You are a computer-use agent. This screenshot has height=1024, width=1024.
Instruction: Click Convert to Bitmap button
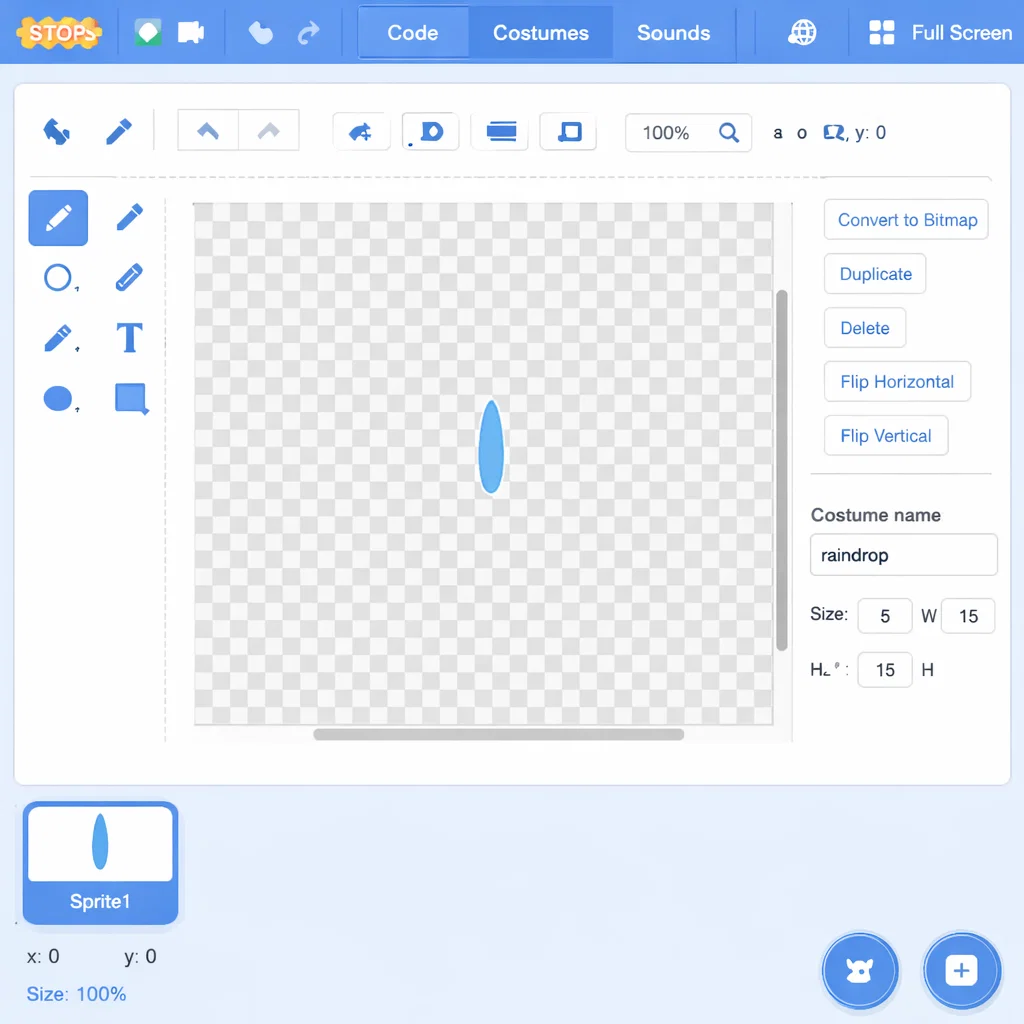(x=906, y=220)
